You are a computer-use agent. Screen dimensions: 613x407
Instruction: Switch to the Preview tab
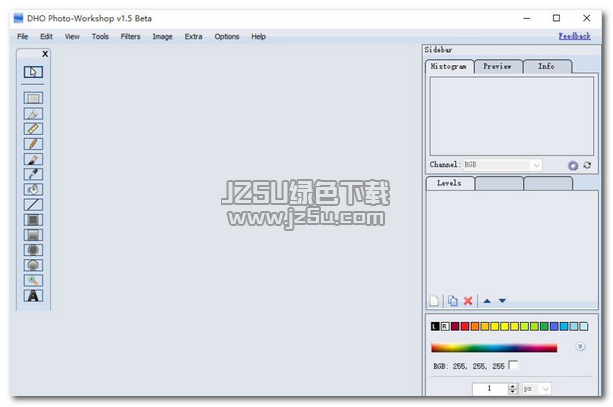pos(498,66)
